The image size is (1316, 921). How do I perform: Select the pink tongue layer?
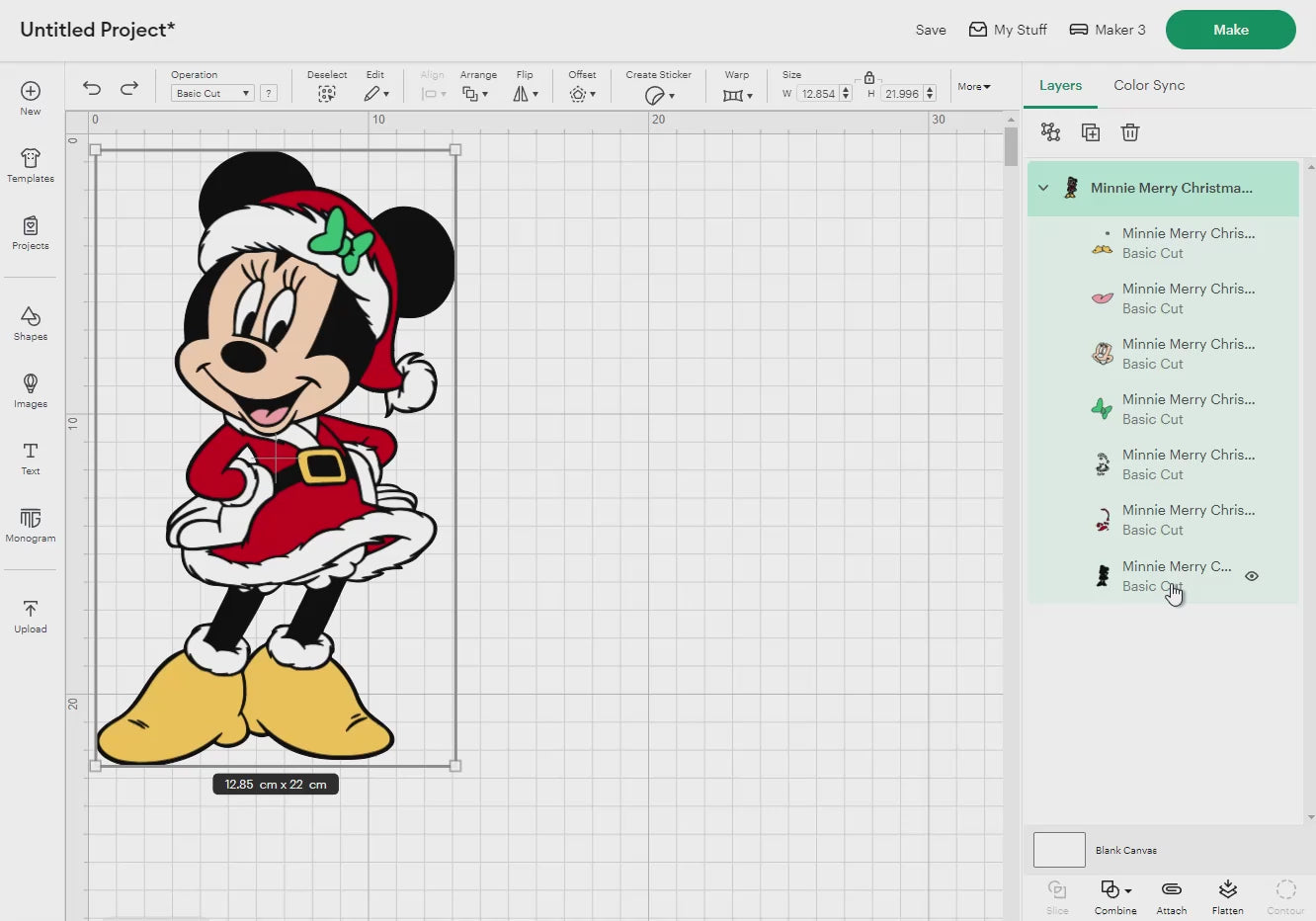point(1163,298)
